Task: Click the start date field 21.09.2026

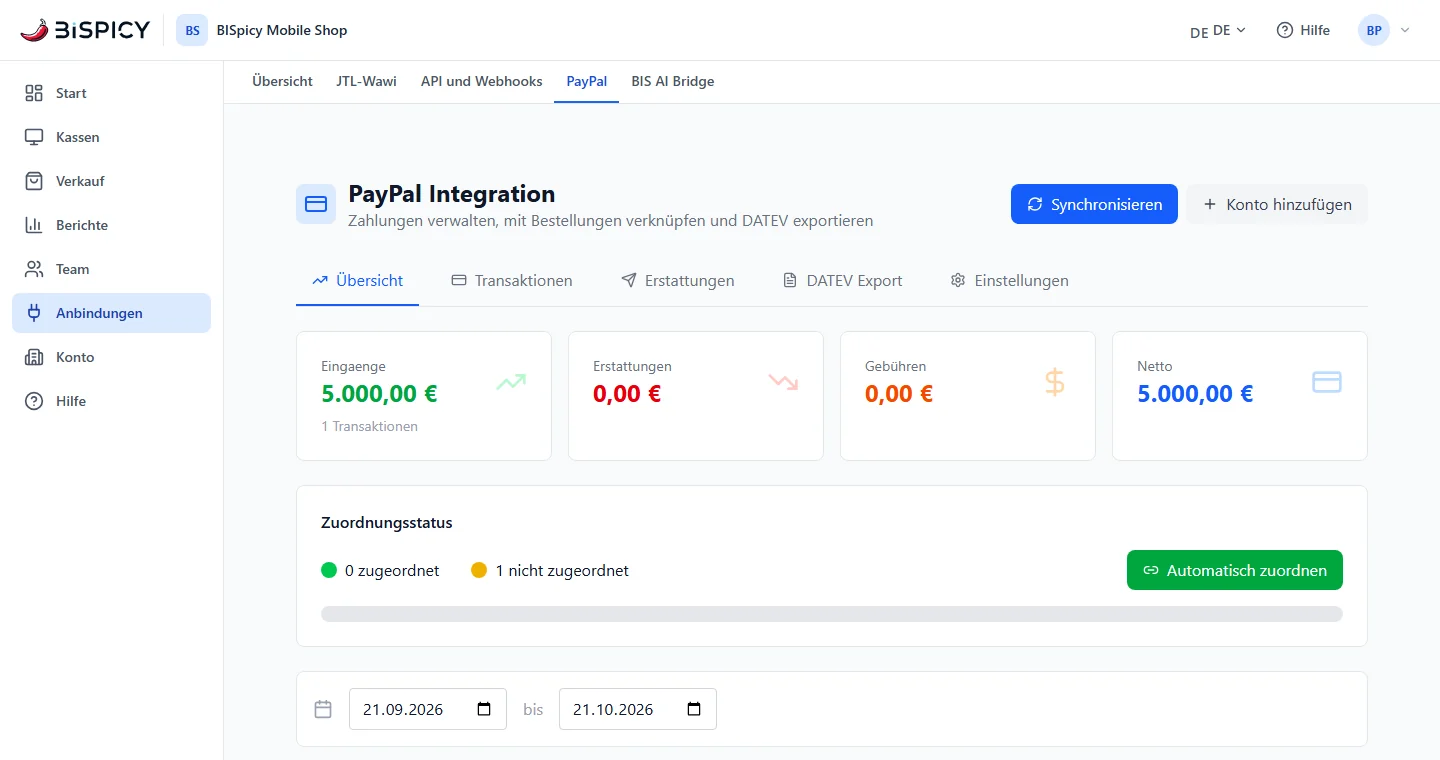Action: click(428, 709)
